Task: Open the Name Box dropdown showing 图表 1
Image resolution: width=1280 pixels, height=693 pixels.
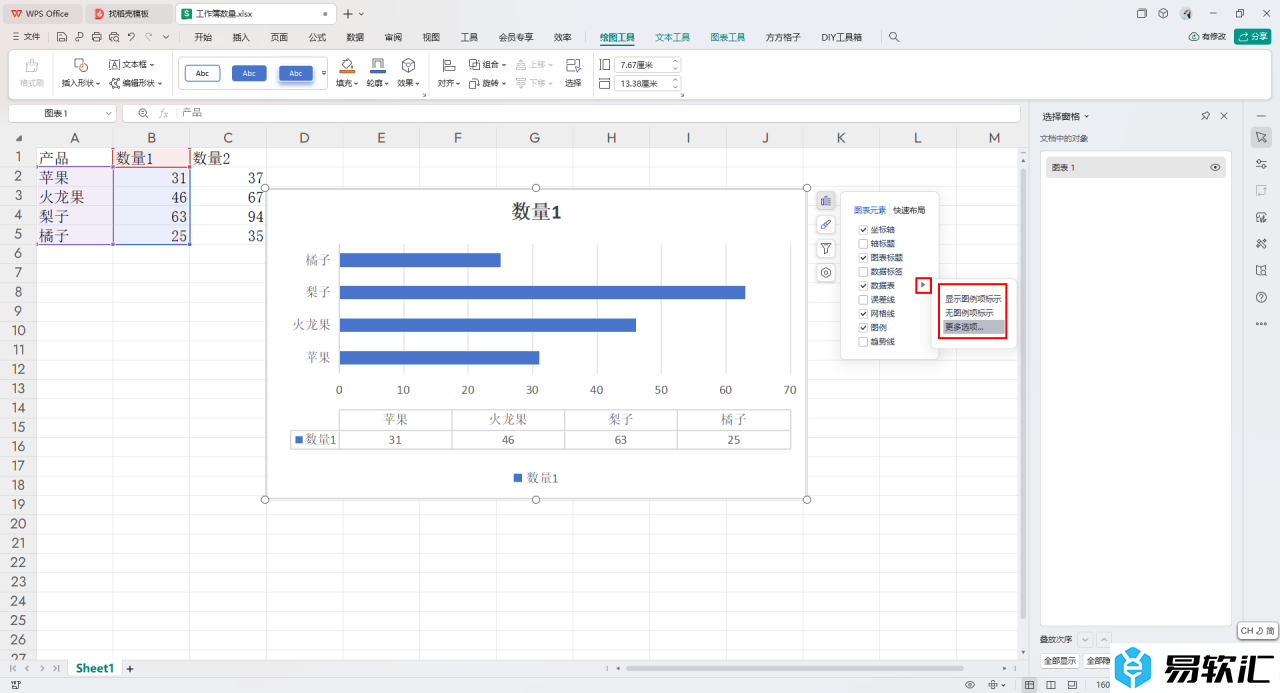Action: [x=109, y=113]
